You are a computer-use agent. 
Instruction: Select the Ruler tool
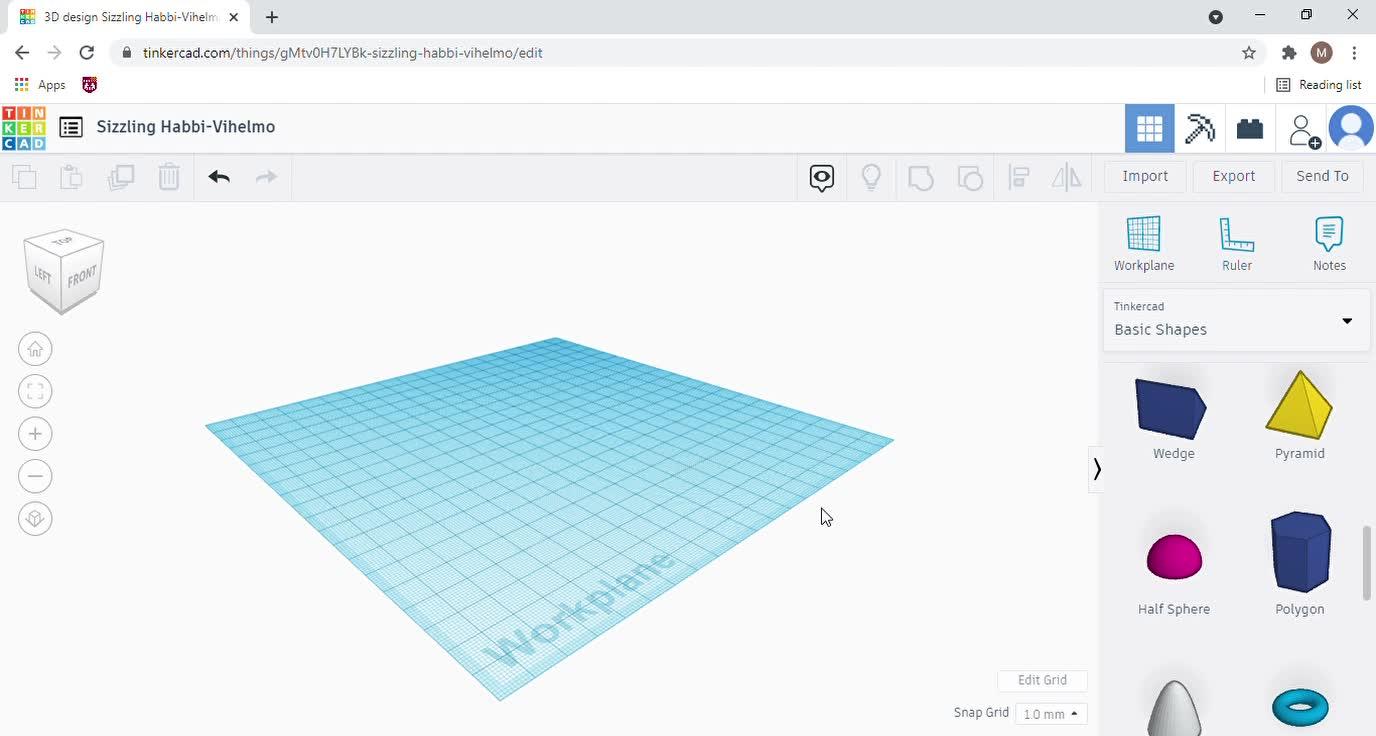(x=1236, y=244)
